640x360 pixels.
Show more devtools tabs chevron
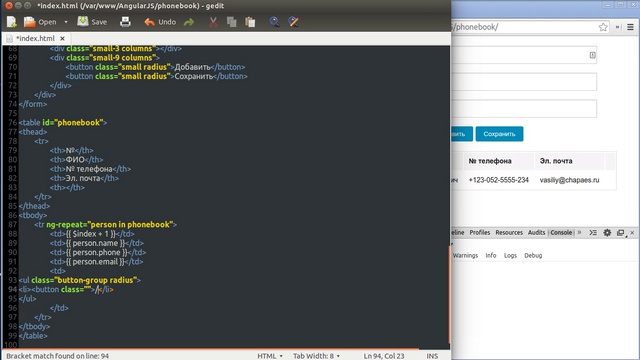click(579, 232)
